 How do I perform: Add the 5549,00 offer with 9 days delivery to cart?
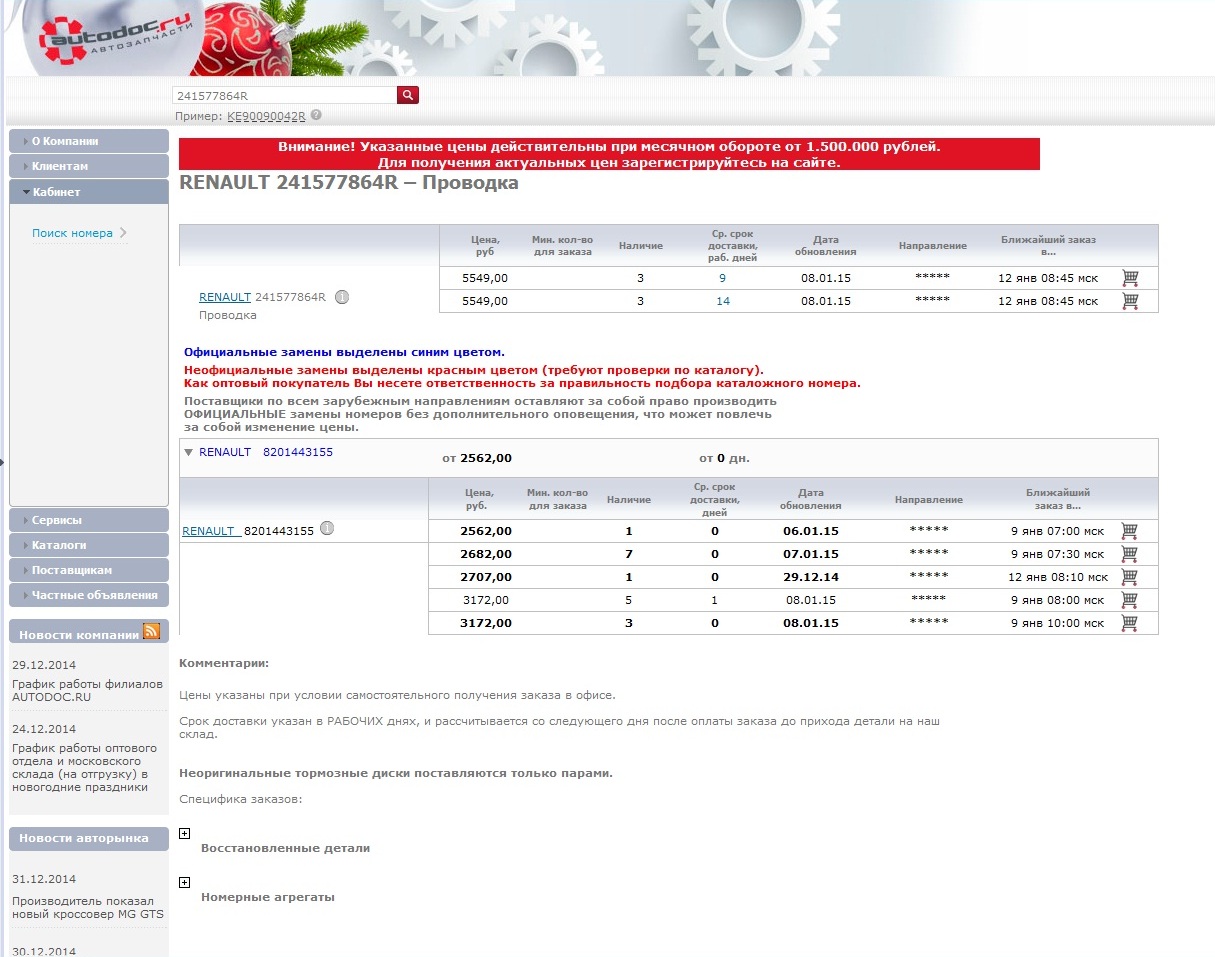pyautogui.click(x=1130, y=277)
